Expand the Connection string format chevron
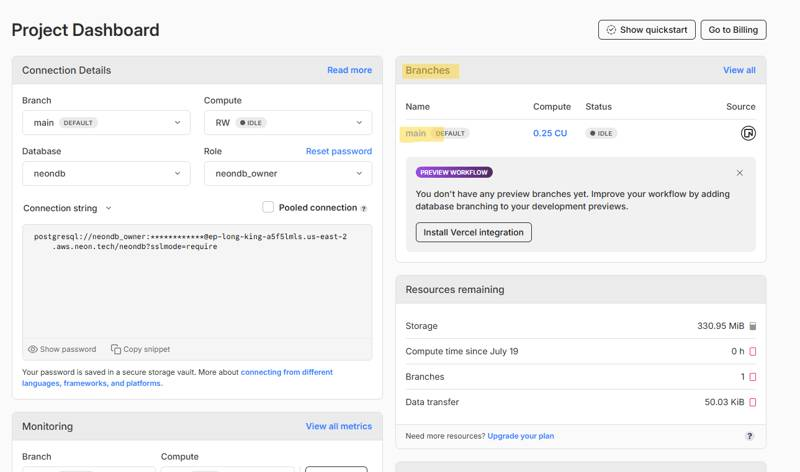Viewport: 800px width, 472px height. [x=109, y=208]
